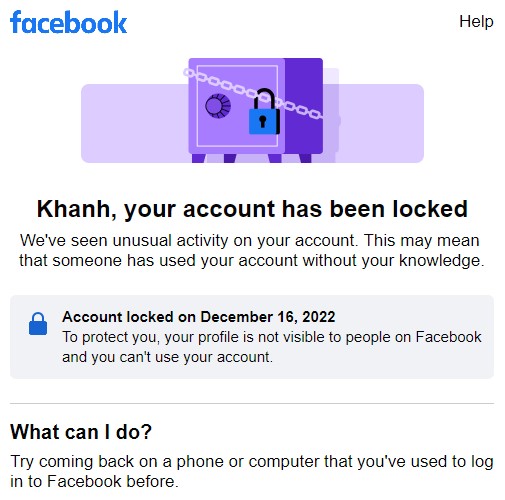Viewport: 505px width, 500px height.
Task: Click the safe's dark purple side panel
Action: (x=304, y=106)
